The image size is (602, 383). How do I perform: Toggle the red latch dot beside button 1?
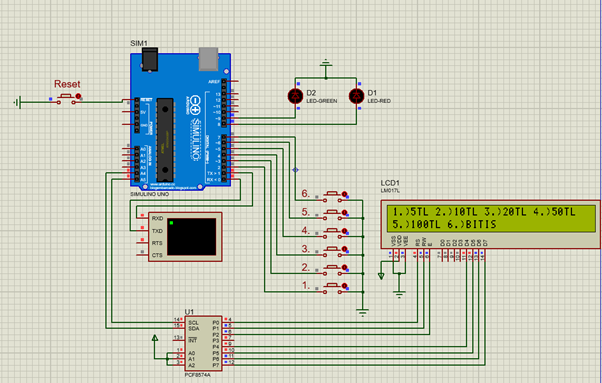(x=344, y=286)
